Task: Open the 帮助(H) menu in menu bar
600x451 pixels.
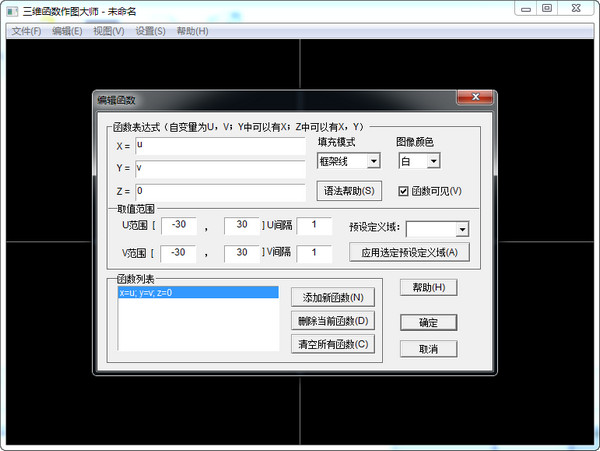Action: pyautogui.click(x=192, y=31)
